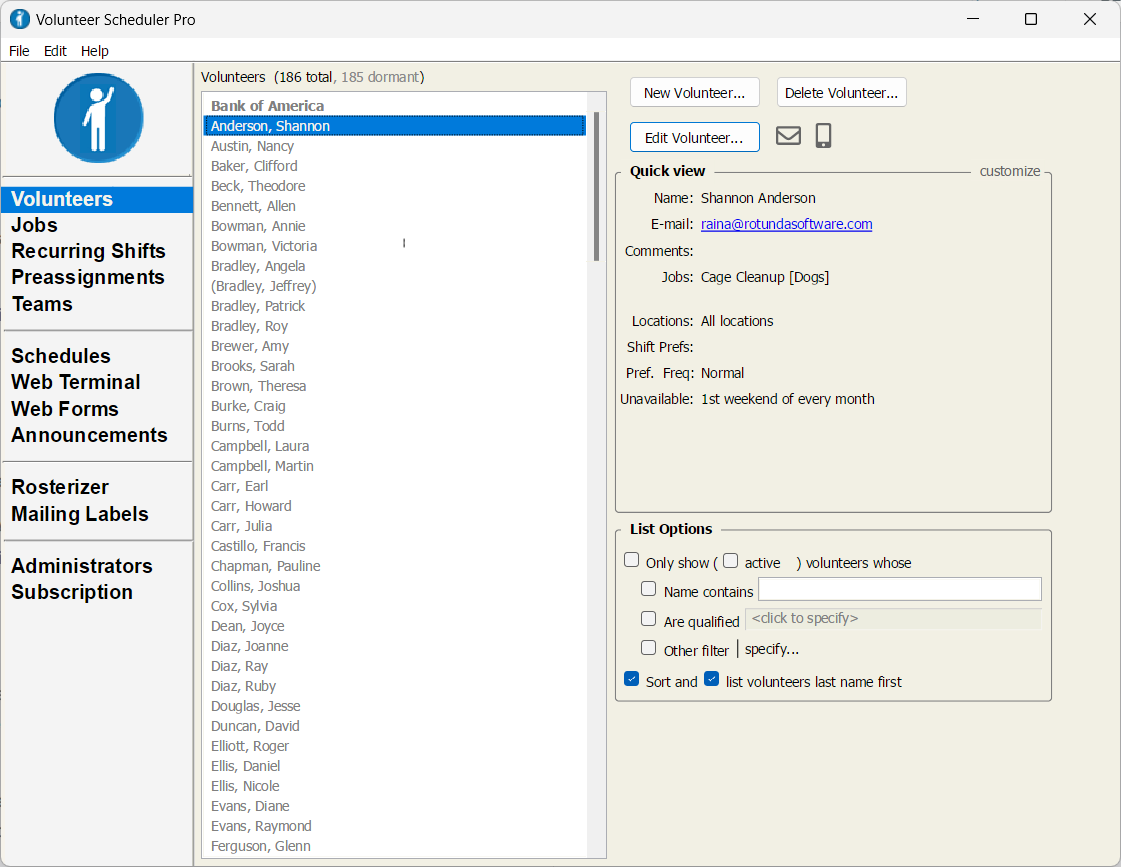
Task: Click the app icon in title bar
Action: point(19,19)
